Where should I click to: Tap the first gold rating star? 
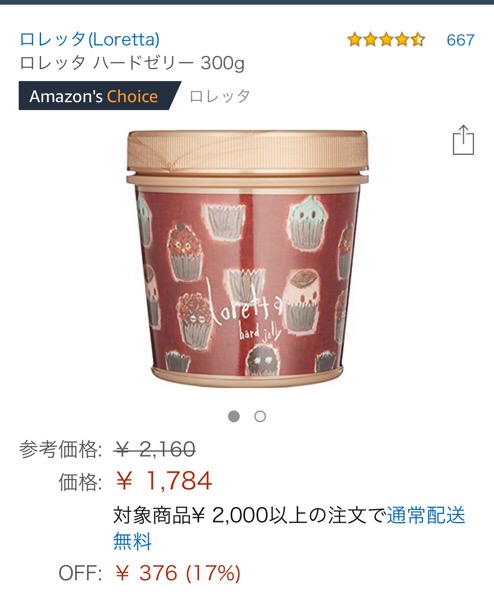click(x=355, y=40)
